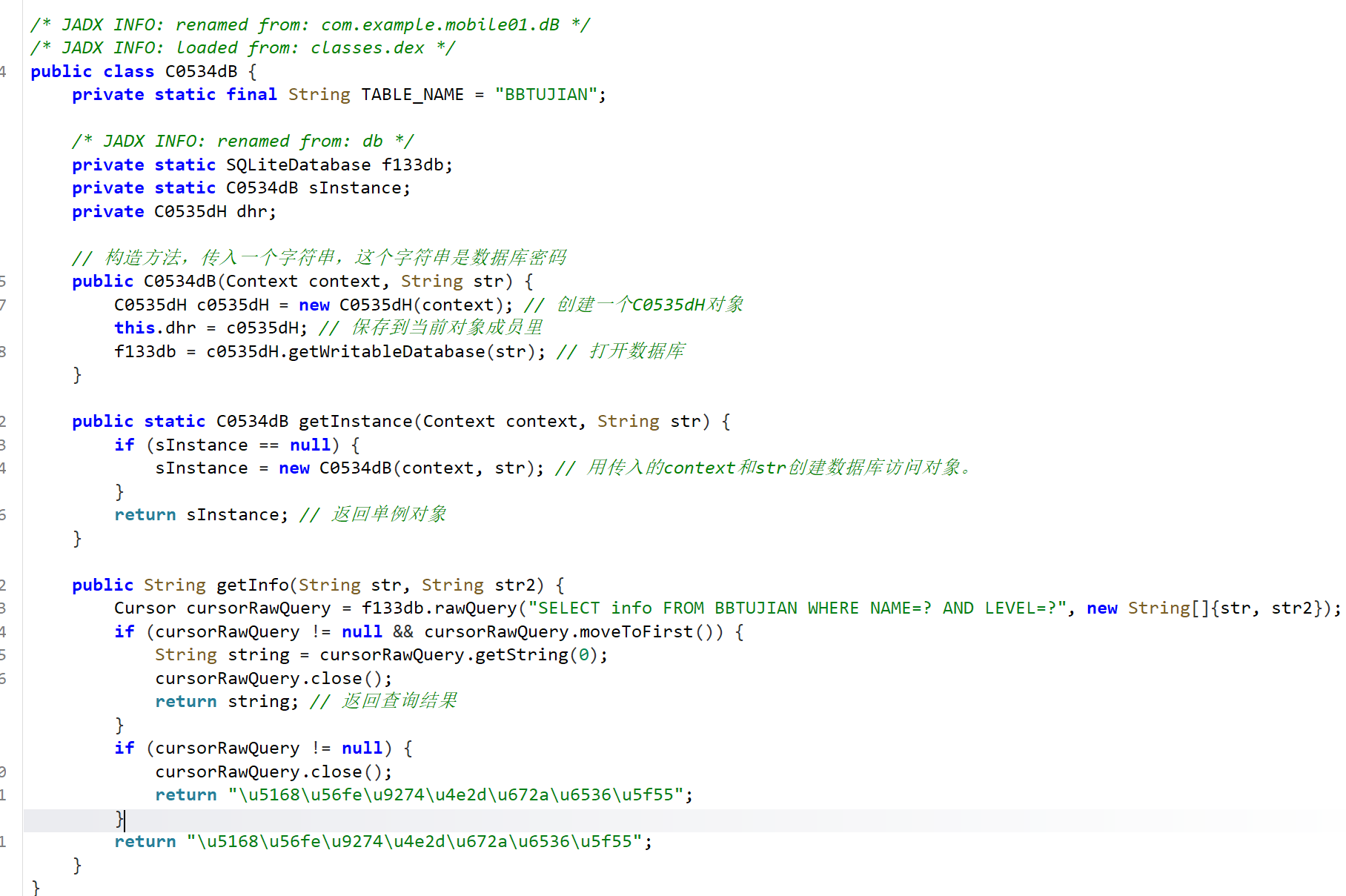The height and width of the screenshot is (896, 1346).
Task: Click the getInfo method name
Action: coord(252,585)
